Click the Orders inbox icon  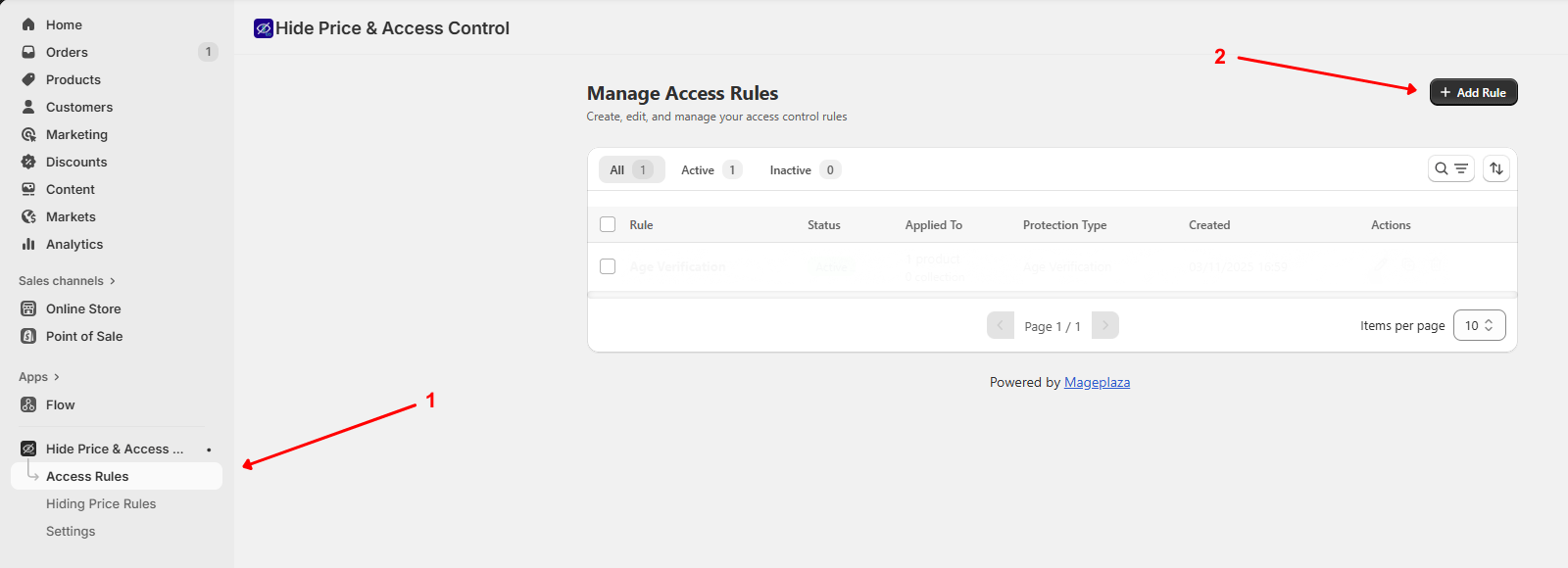(28, 52)
